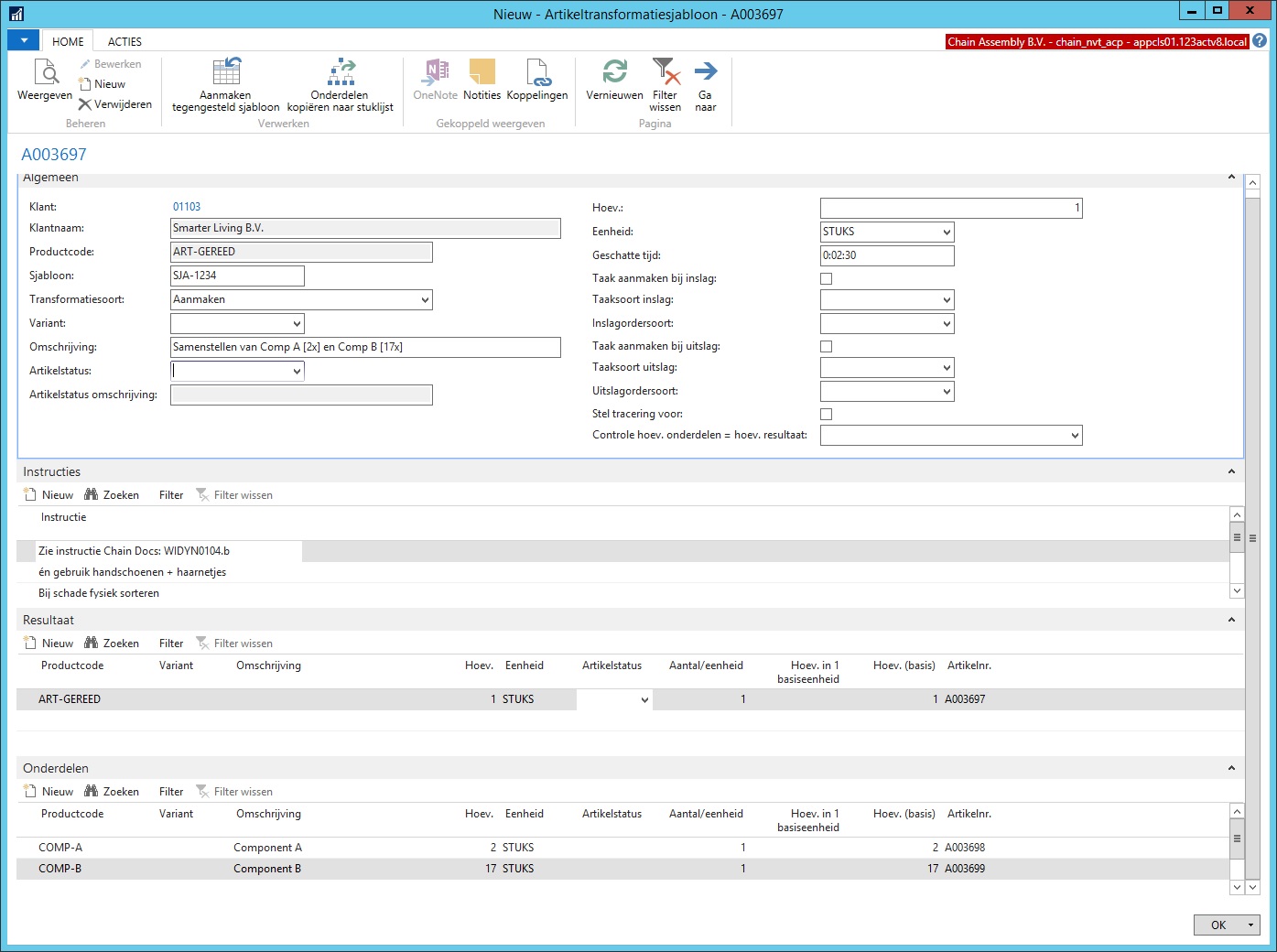Switch to ACTIES ribbon tab
The image size is (1277, 952).
point(124,41)
